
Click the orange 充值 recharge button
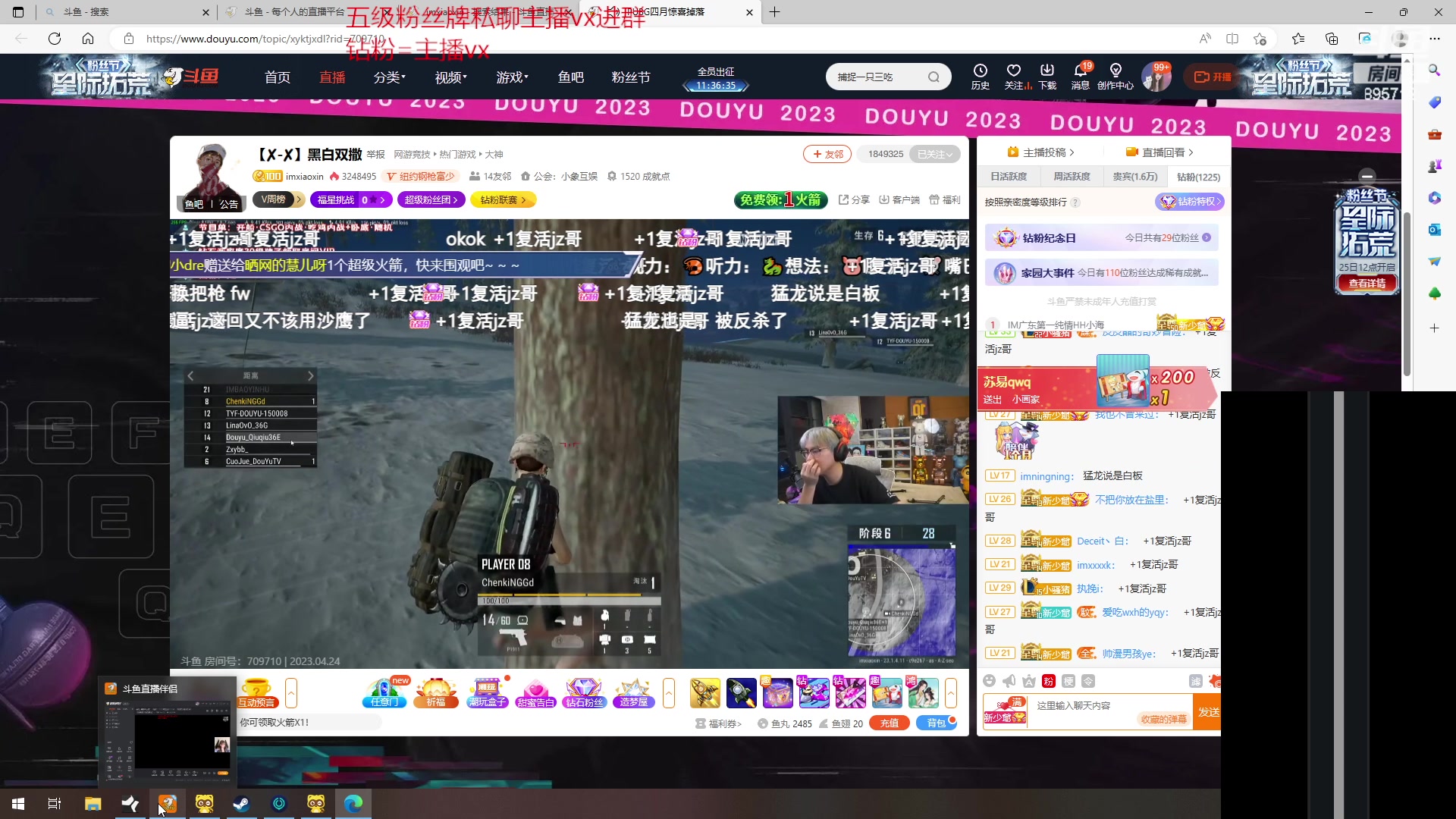click(889, 723)
